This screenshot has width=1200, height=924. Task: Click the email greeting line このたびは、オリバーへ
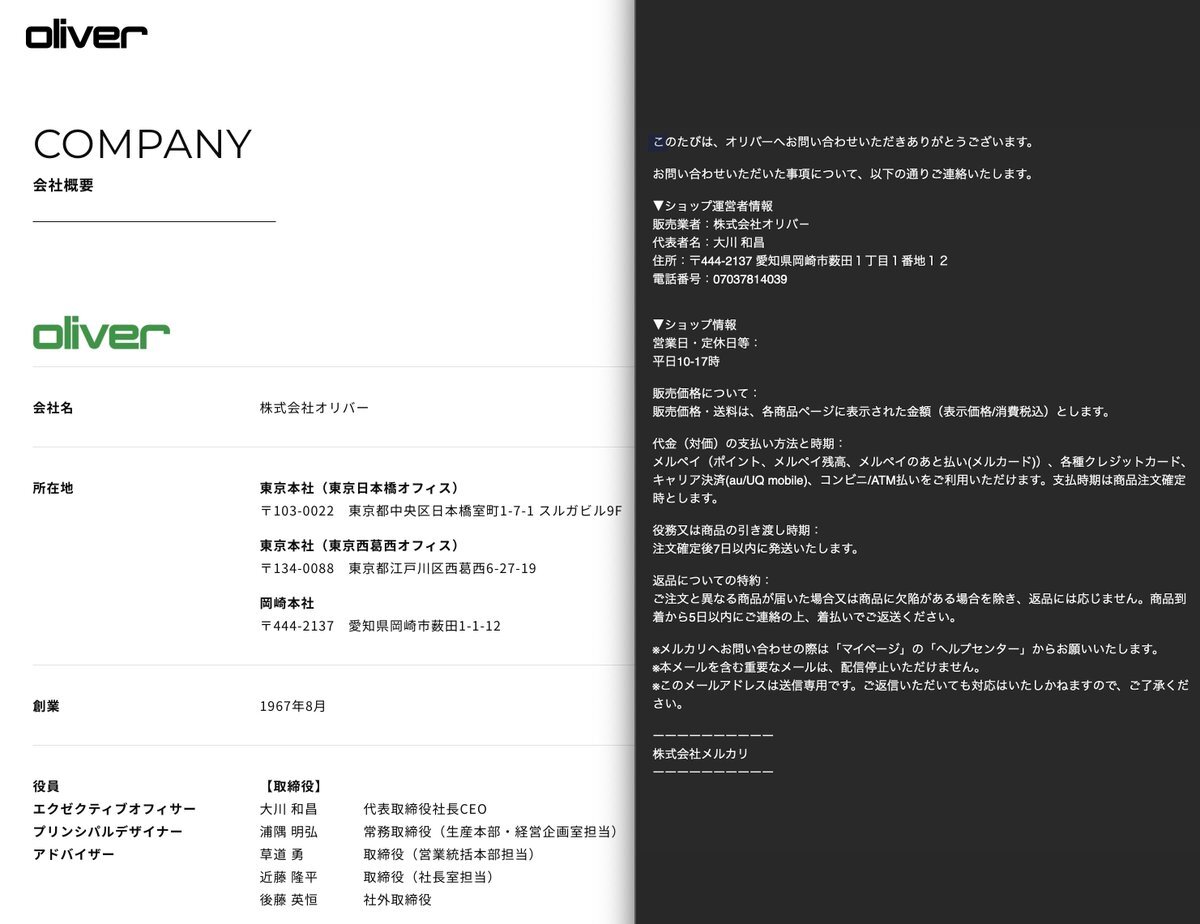pyautogui.click(x=843, y=142)
